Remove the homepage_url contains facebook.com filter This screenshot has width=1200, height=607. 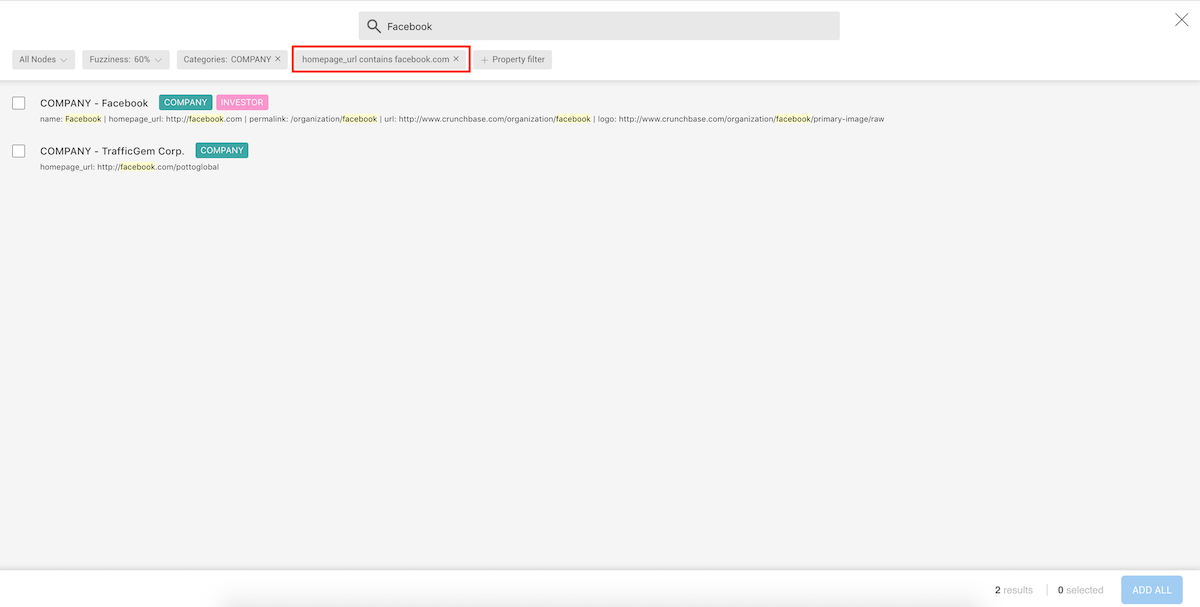456,60
